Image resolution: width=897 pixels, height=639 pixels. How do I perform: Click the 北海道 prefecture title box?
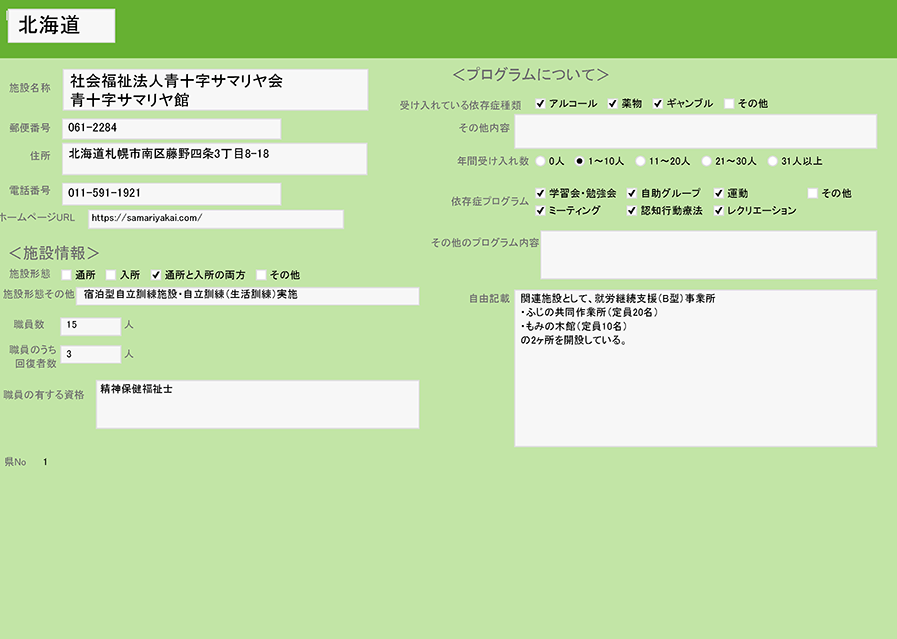(x=61, y=27)
